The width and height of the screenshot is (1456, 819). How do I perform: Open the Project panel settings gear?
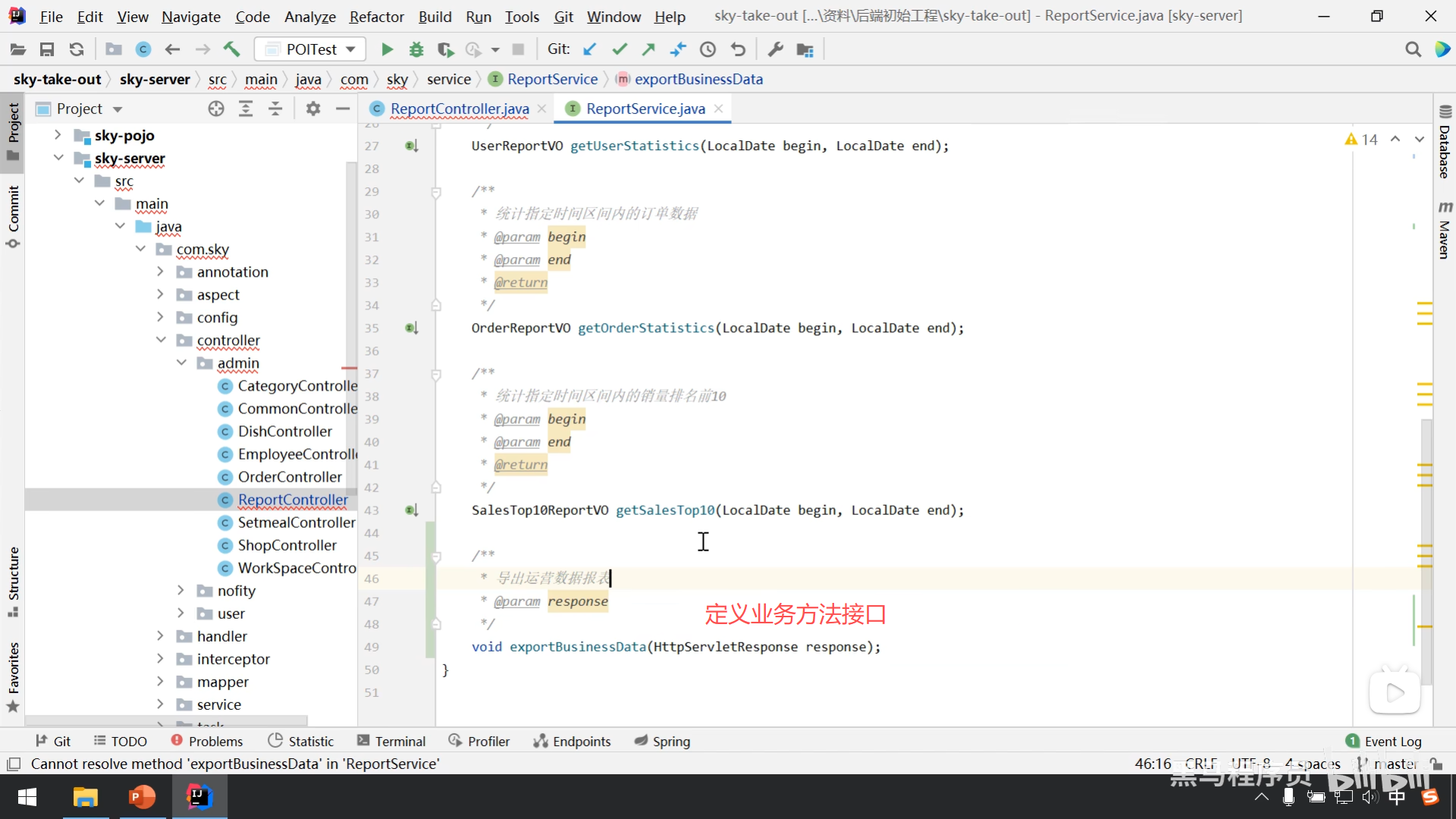pos(312,109)
